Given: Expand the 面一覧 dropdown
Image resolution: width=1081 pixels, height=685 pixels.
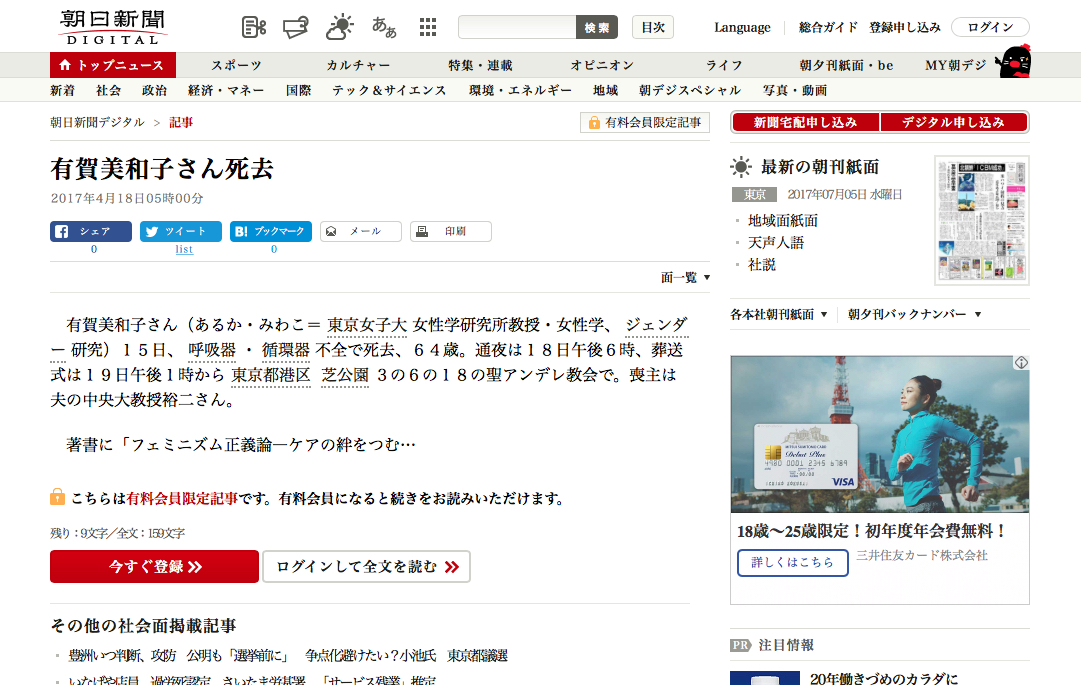Looking at the screenshot, I should (685, 278).
